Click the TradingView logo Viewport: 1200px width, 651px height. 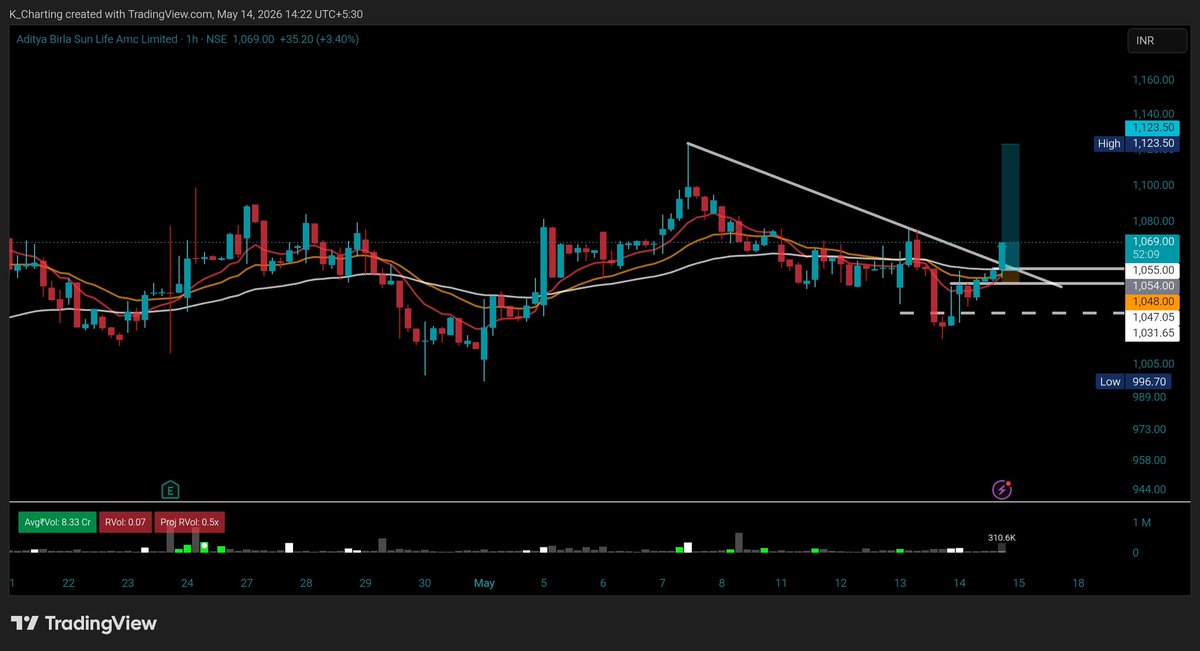point(84,623)
